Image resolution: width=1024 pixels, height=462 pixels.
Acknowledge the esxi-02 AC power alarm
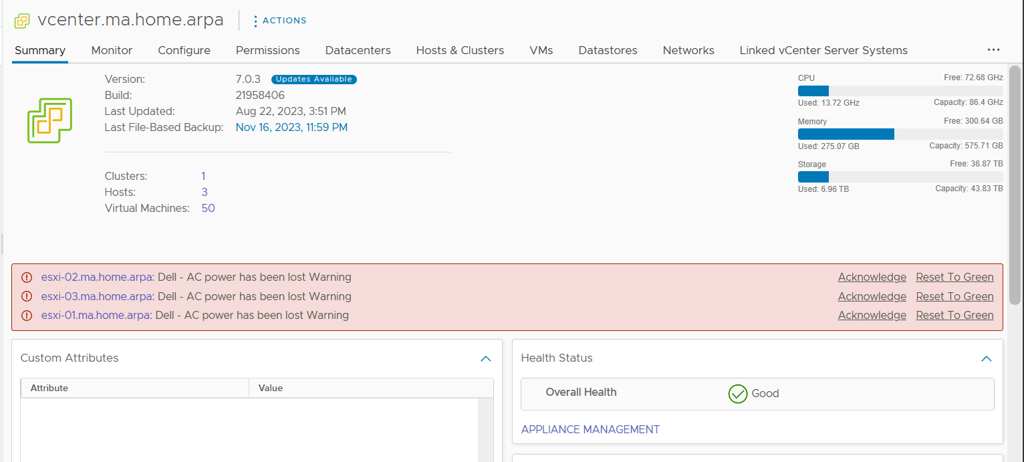click(x=872, y=277)
